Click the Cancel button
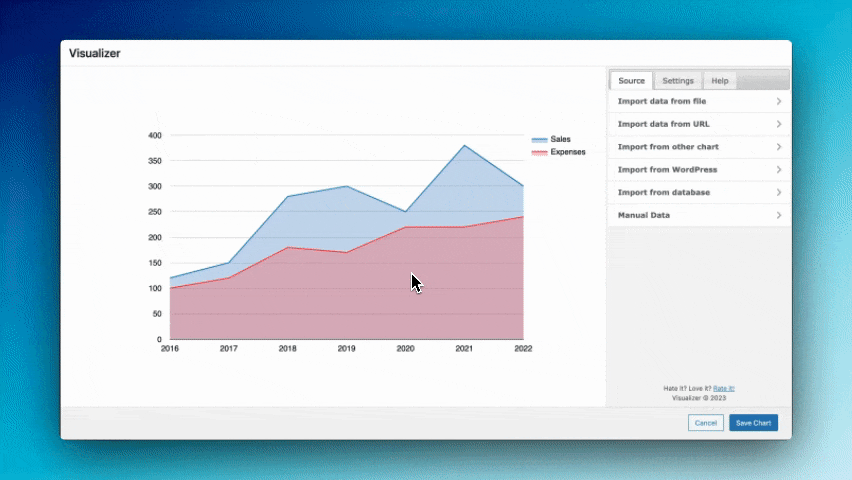The image size is (852, 480). (x=705, y=423)
